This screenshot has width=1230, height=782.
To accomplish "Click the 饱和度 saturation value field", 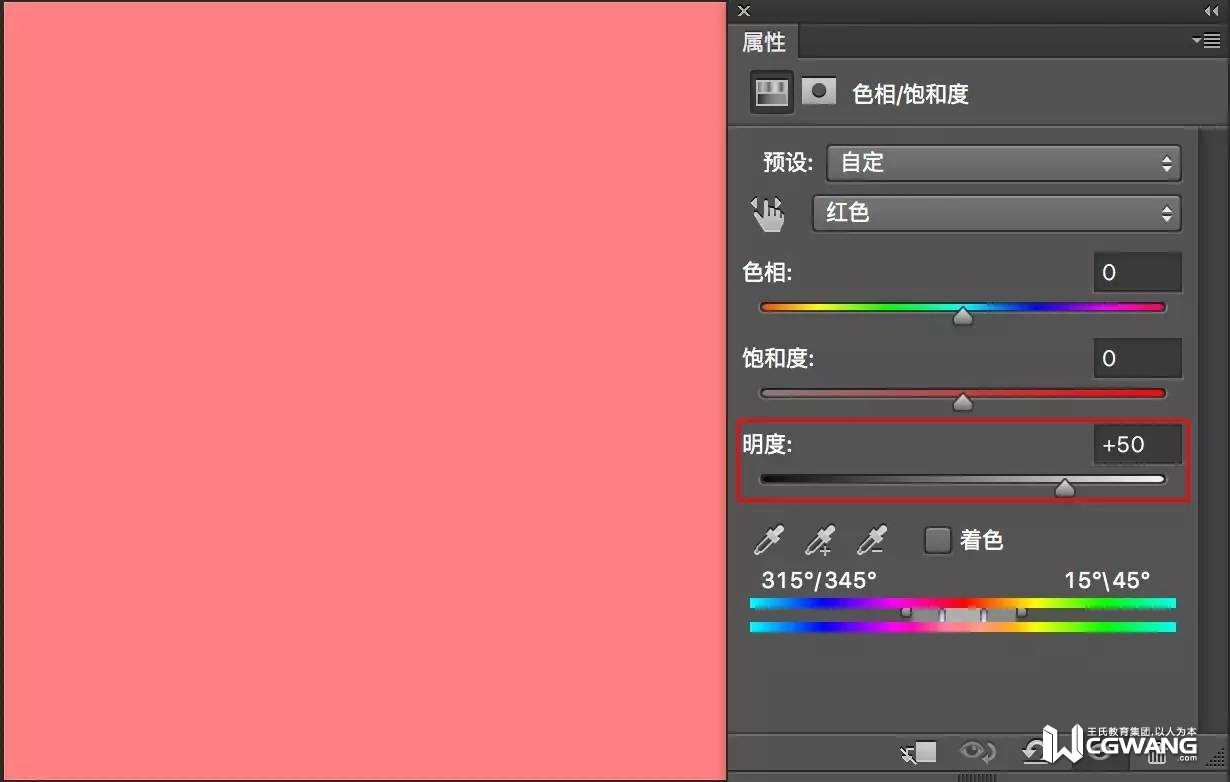I will 1137,358.
